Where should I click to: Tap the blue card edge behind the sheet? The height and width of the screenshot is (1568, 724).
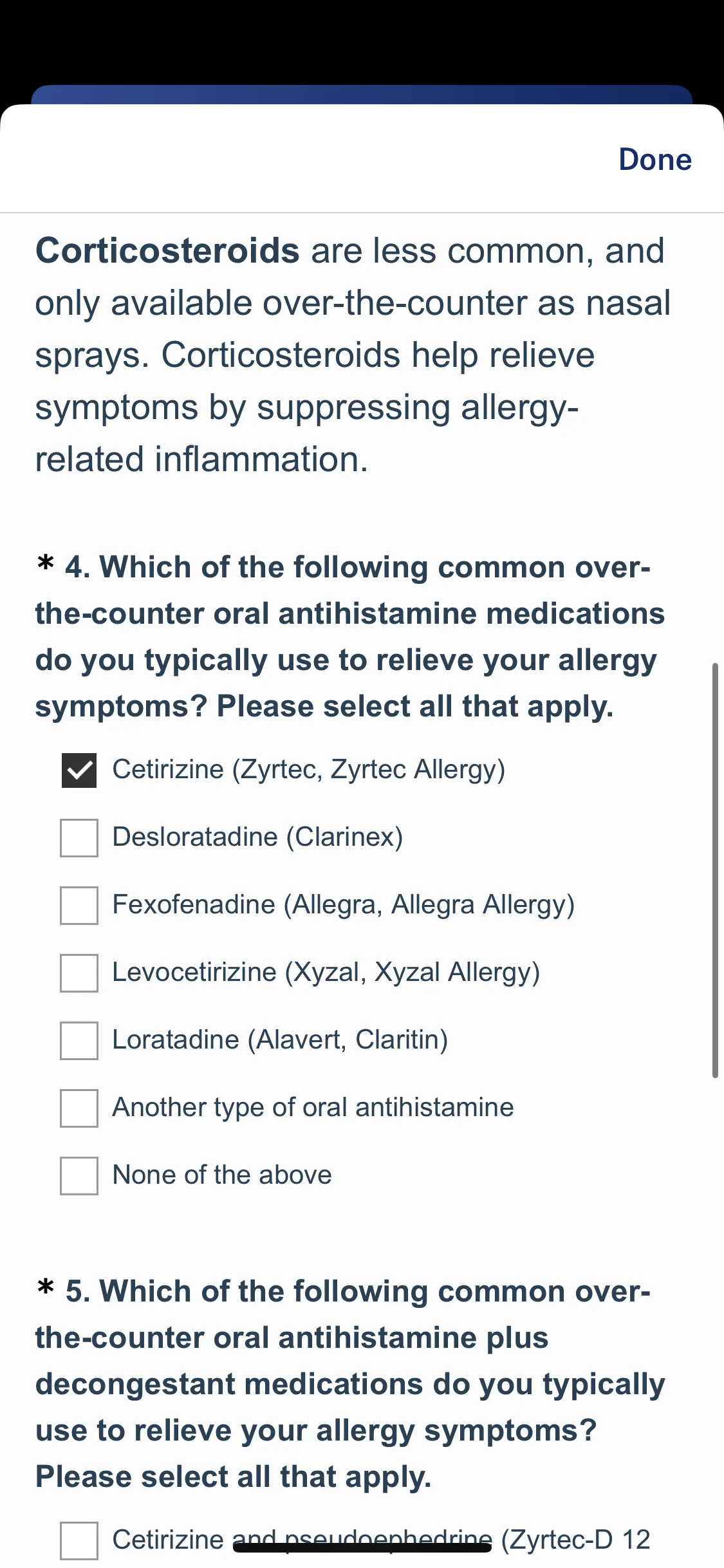tap(362, 95)
